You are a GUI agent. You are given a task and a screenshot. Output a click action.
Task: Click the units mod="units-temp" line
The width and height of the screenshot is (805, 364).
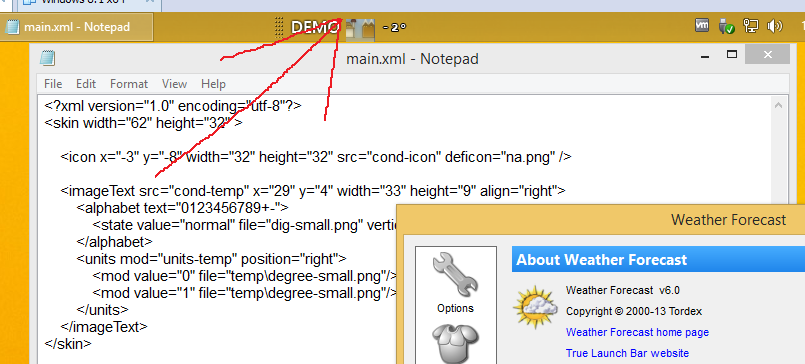[x=212, y=258]
